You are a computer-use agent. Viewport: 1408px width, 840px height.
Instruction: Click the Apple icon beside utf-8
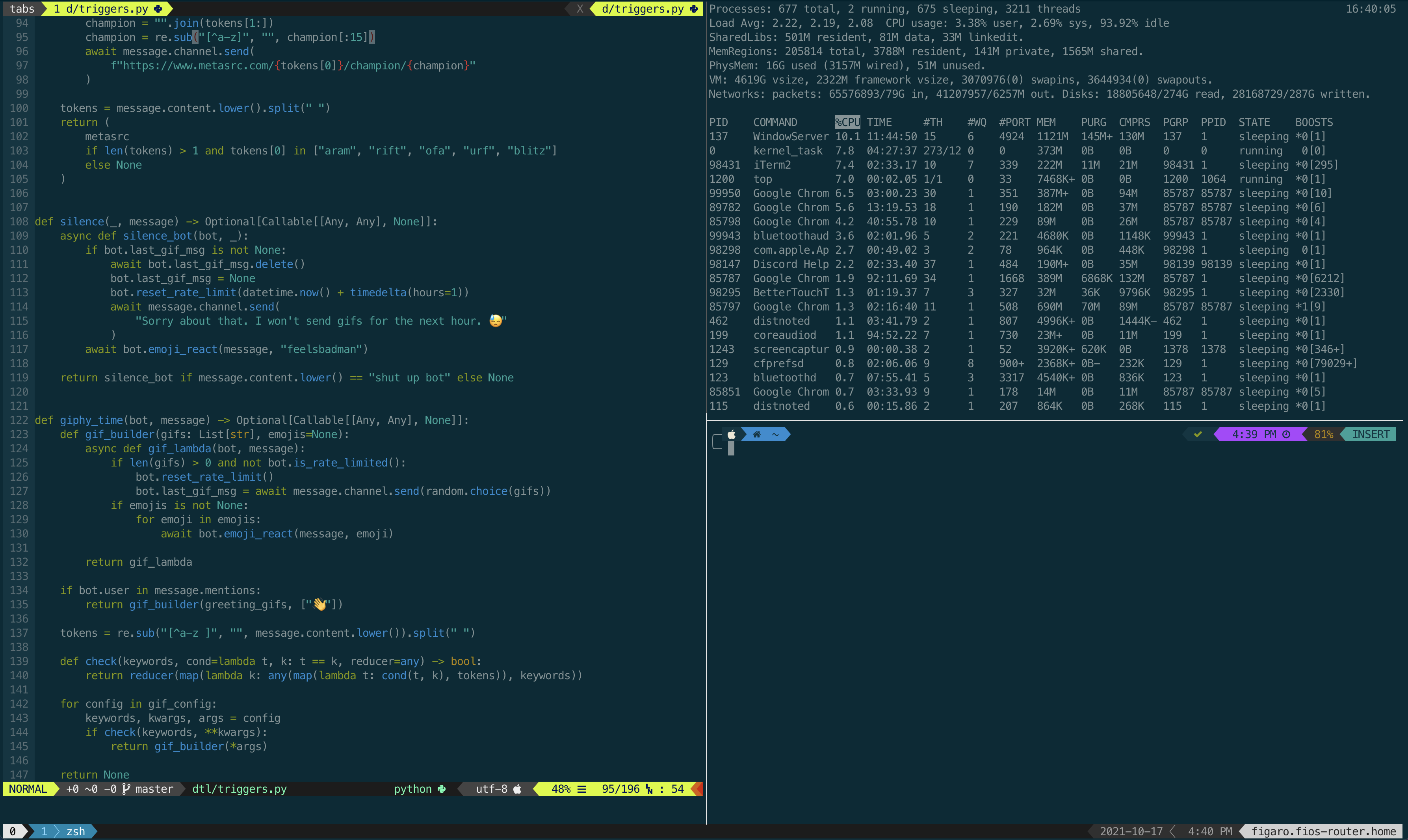518,788
